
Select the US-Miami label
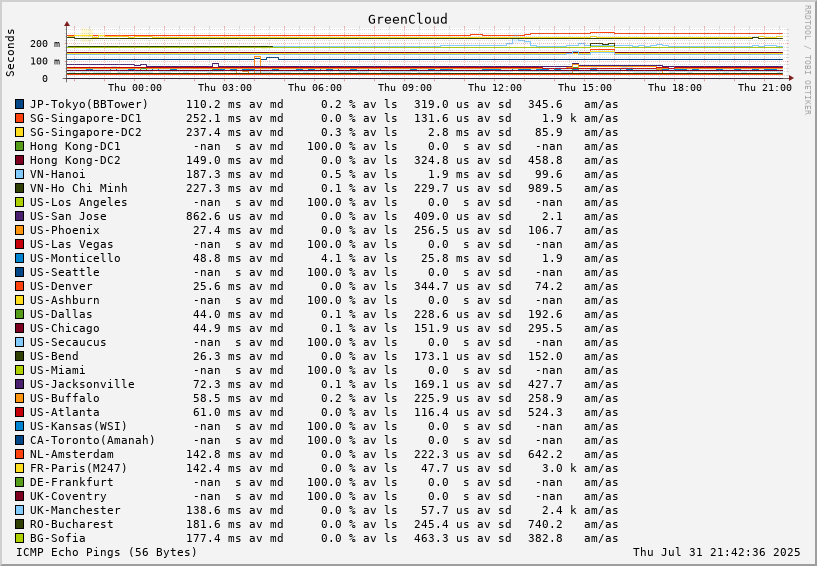(x=58, y=370)
